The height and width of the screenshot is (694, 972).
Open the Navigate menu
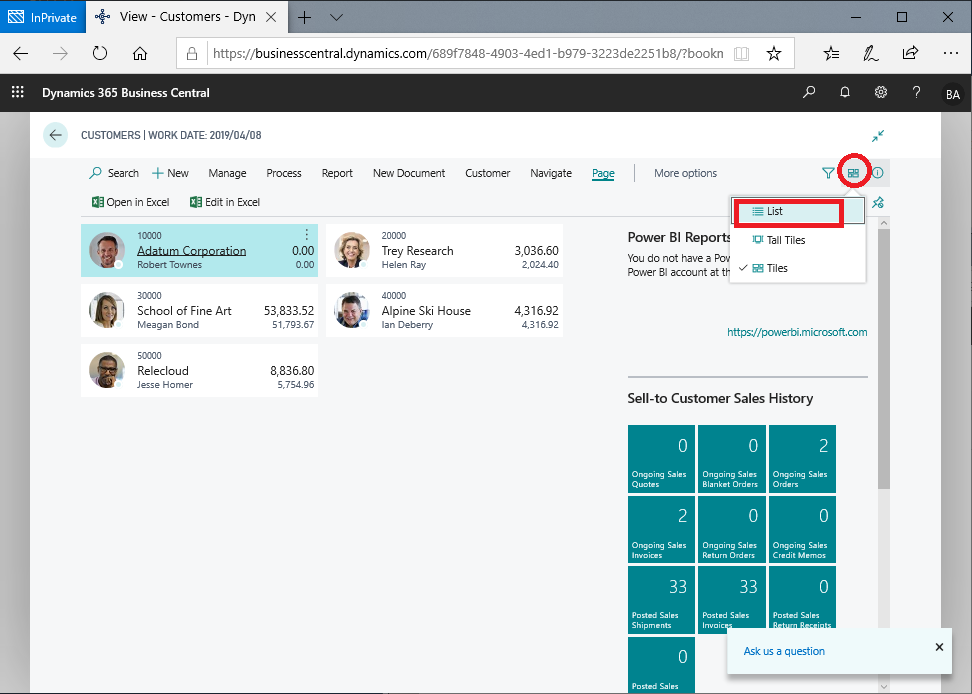coord(551,173)
